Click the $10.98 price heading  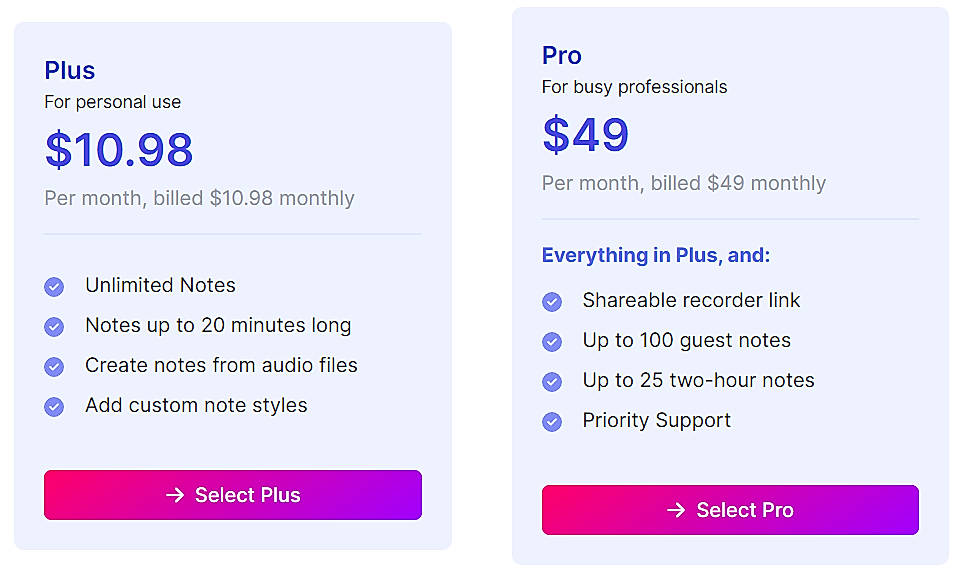click(x=119, y=149)
